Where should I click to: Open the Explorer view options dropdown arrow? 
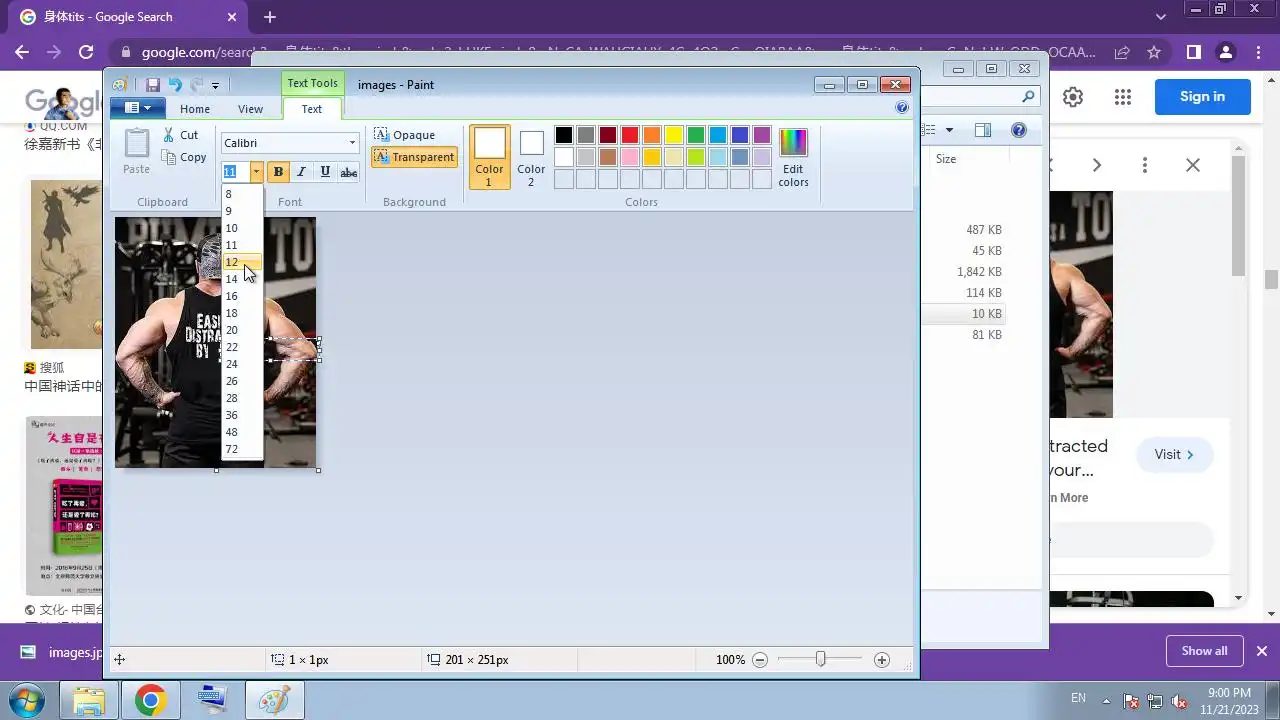coord(949,130)
